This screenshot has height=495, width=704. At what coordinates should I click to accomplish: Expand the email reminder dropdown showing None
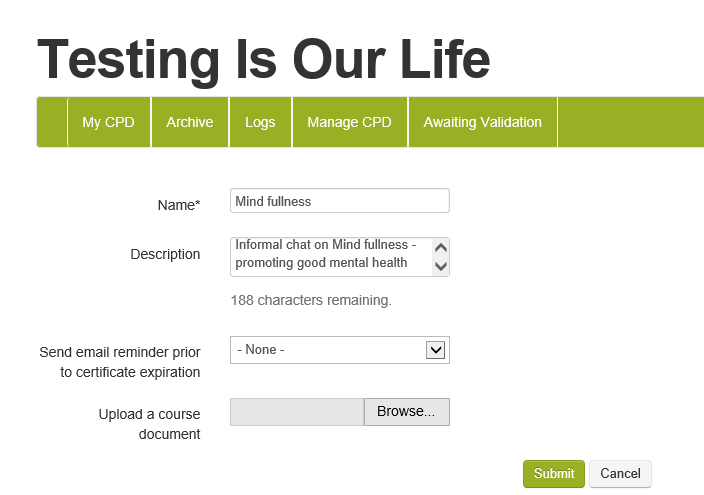tap(339, 350)
